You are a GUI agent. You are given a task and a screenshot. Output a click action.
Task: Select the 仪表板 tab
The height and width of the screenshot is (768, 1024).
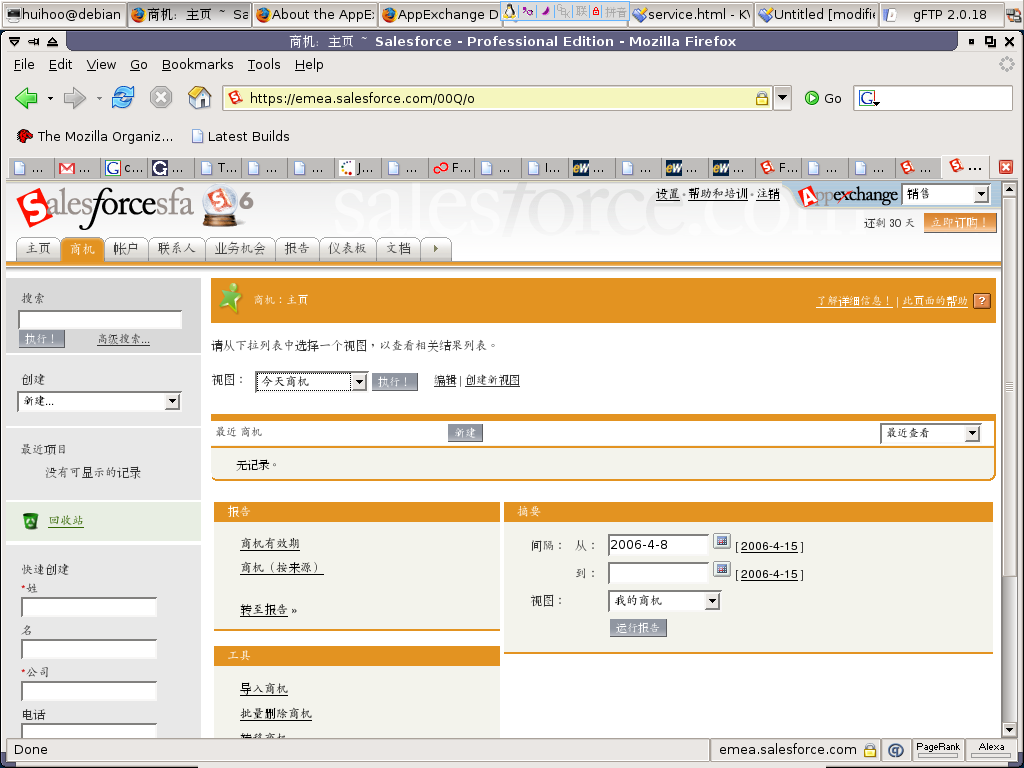point(347,249)
